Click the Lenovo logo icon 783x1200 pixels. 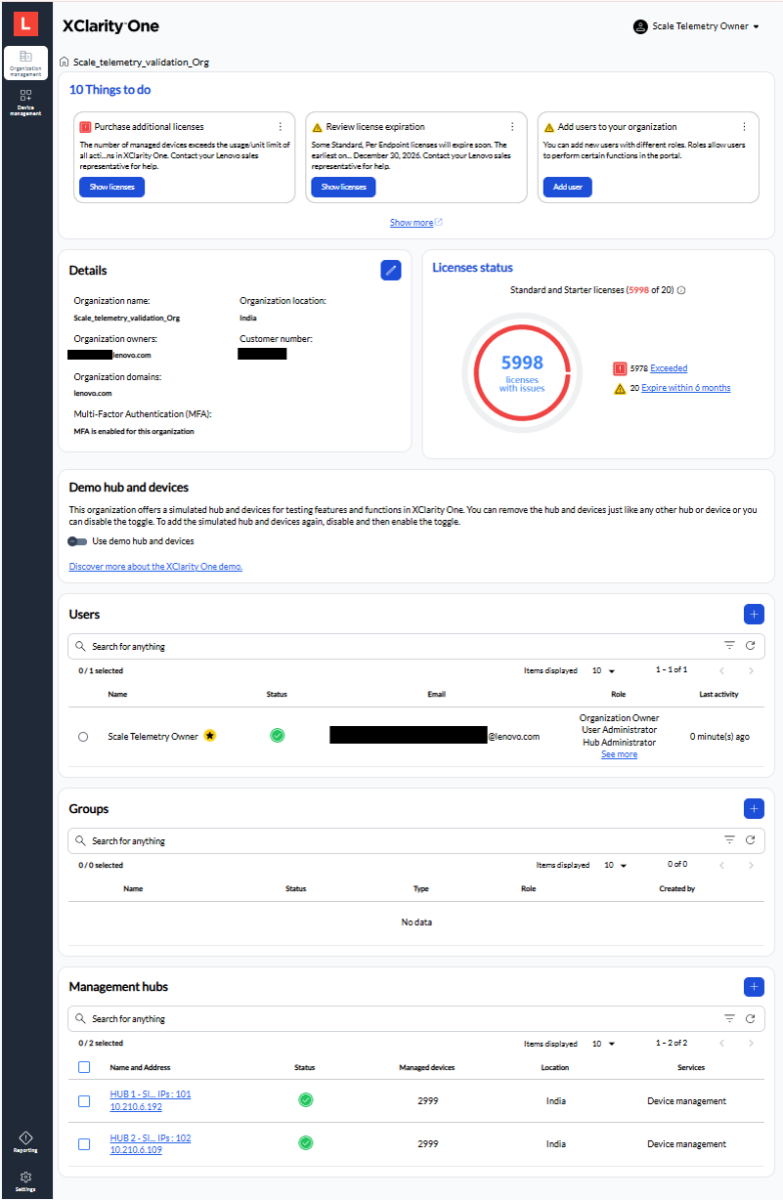26,25
